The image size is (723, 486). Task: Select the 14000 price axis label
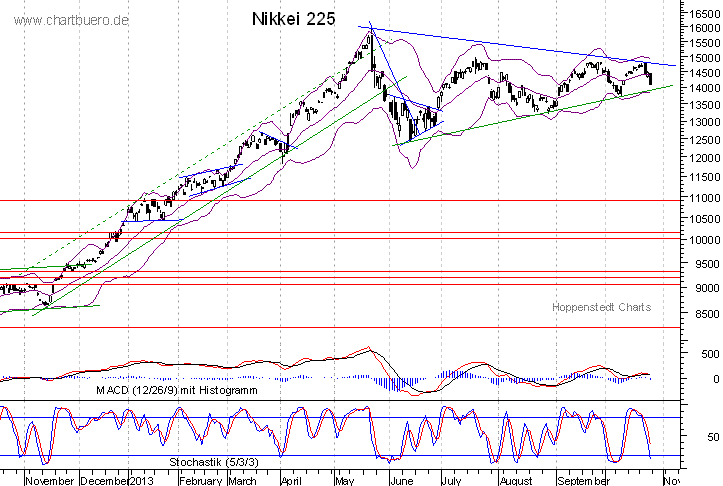[705, 88]
